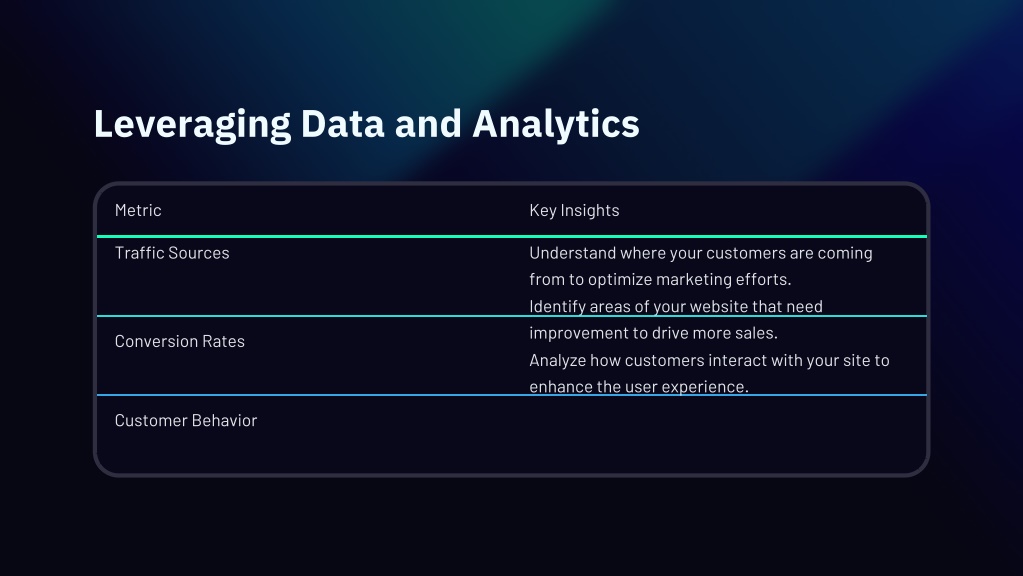Image resolution: width=1023 pixels, height=576 pixels.
Task: Click the empty cell beside Customer Behavior
Action: point(719,434)
